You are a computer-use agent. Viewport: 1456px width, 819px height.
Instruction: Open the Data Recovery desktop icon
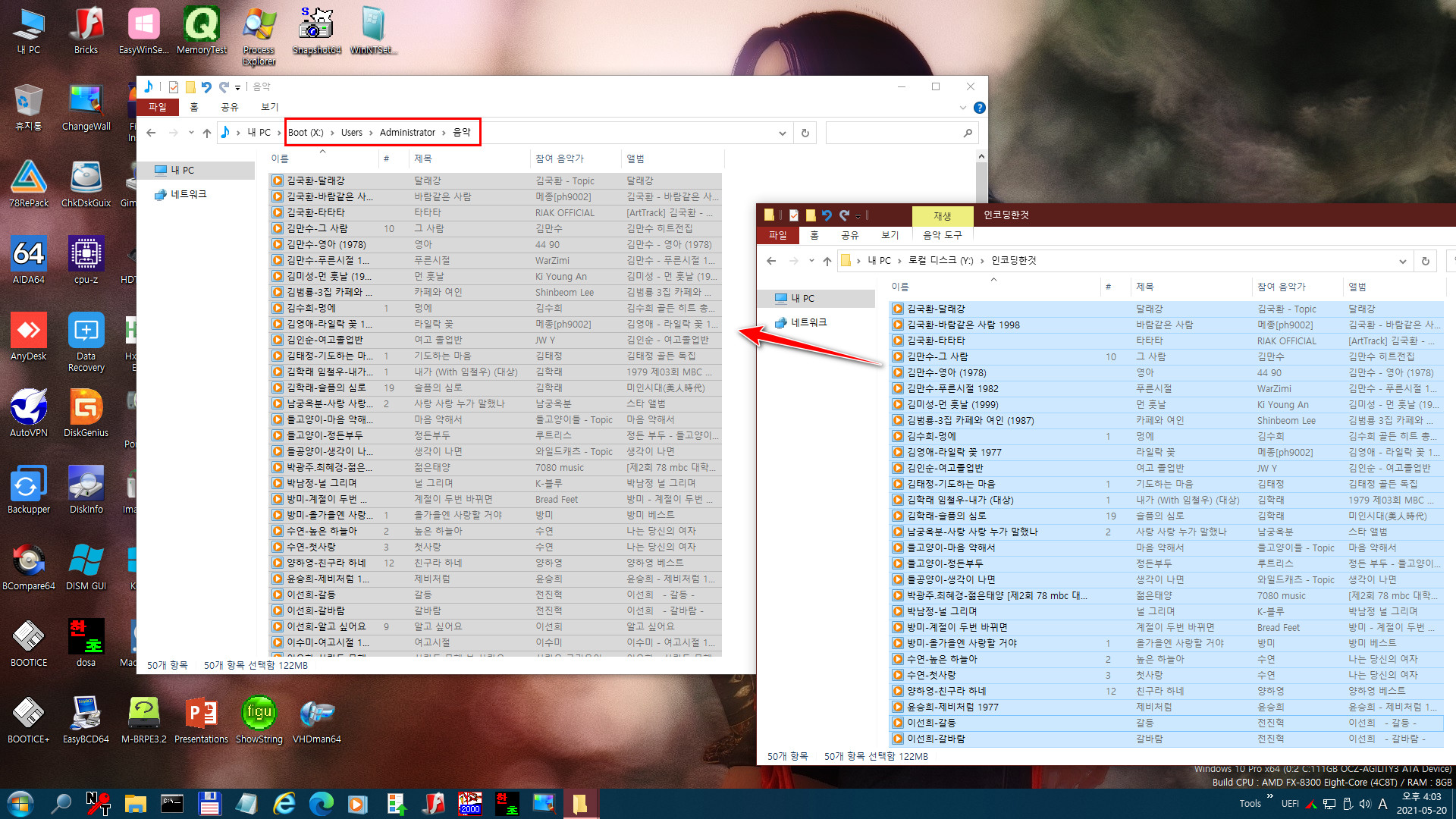pyautogui.click(x=86, y=343)
